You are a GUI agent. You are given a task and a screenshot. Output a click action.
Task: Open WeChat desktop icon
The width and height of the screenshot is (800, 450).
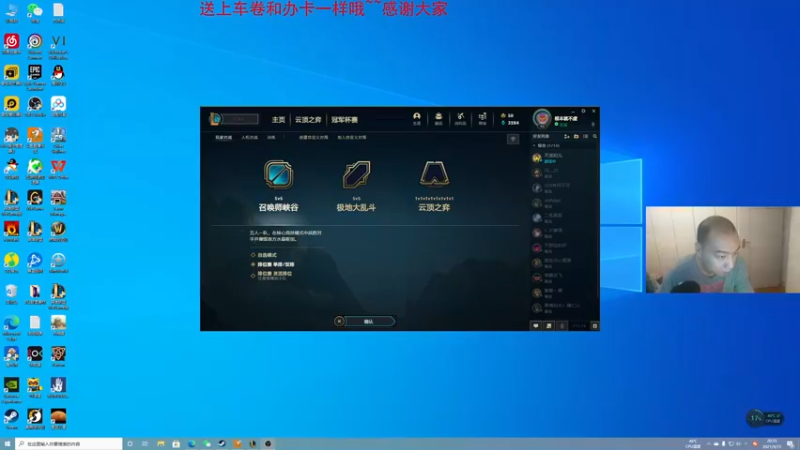coord(35,13)
